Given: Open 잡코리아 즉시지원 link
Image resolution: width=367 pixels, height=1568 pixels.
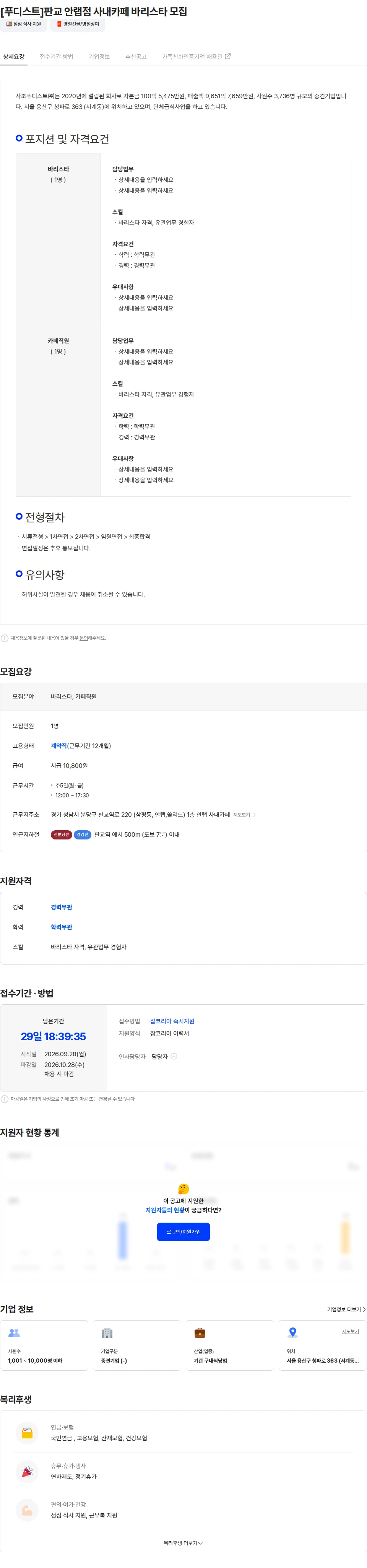Looking at the screenshot, I should 172,1021.
